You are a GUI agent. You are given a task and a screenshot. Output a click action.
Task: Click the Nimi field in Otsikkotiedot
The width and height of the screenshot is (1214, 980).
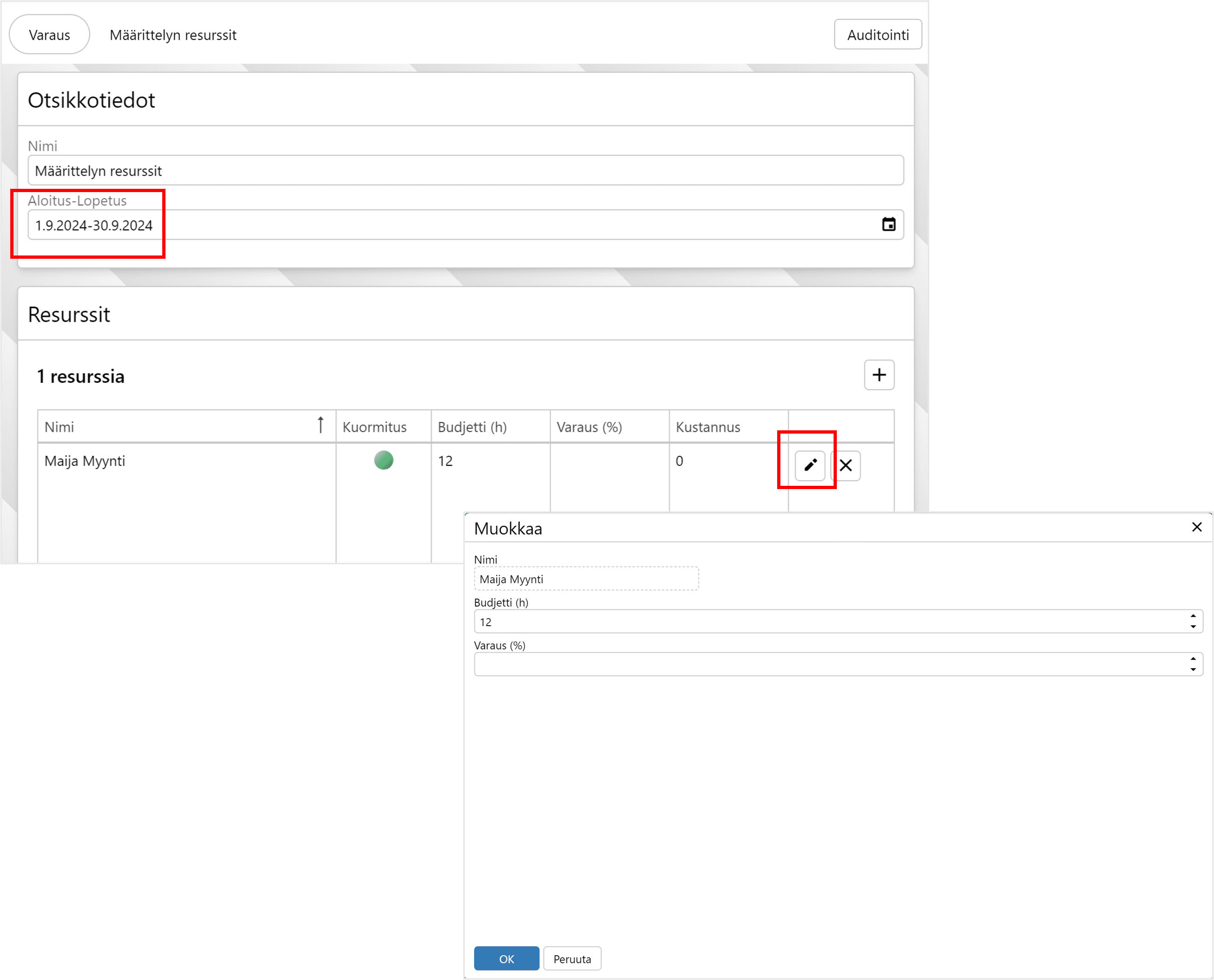coord(465,171)
